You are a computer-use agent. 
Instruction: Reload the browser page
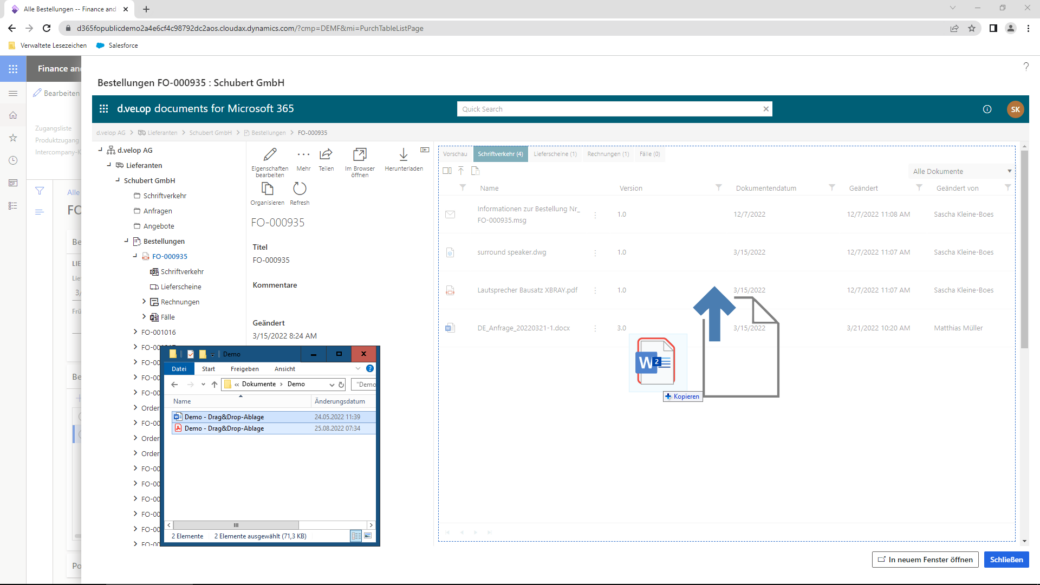[x=46, y=29]
